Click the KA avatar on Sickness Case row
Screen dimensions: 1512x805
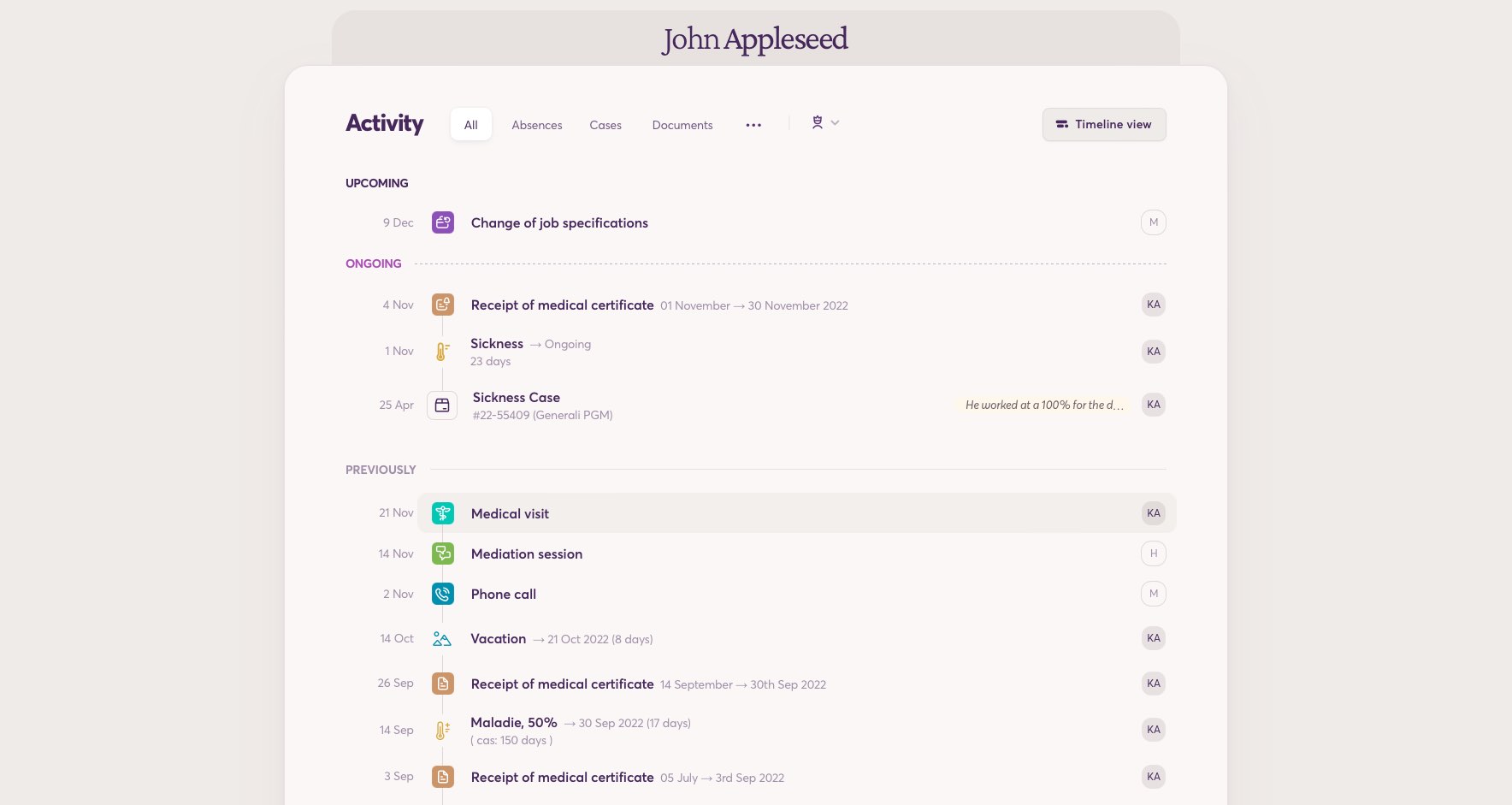1154,405
